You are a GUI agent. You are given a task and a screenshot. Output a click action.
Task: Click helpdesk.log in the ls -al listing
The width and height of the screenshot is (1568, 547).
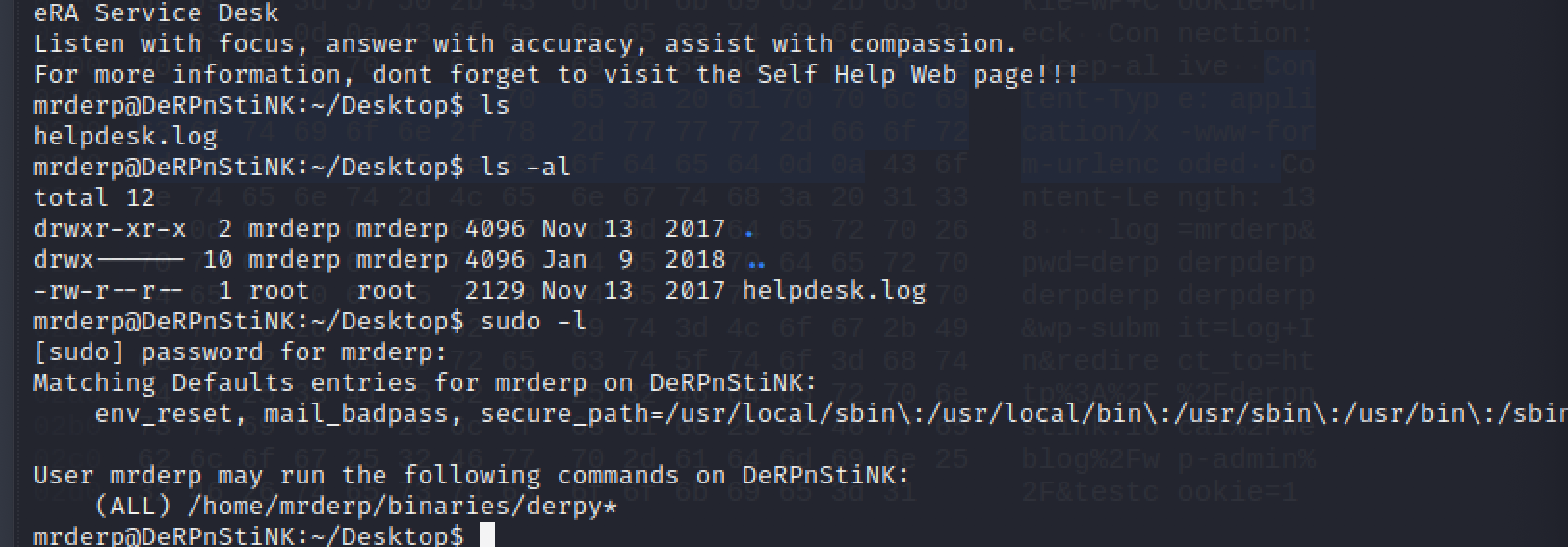(833, 290)
